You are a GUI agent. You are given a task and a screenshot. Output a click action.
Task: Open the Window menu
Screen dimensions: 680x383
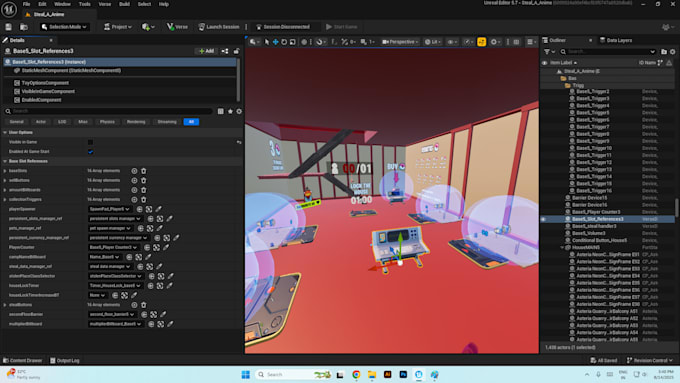pos(62,4)
